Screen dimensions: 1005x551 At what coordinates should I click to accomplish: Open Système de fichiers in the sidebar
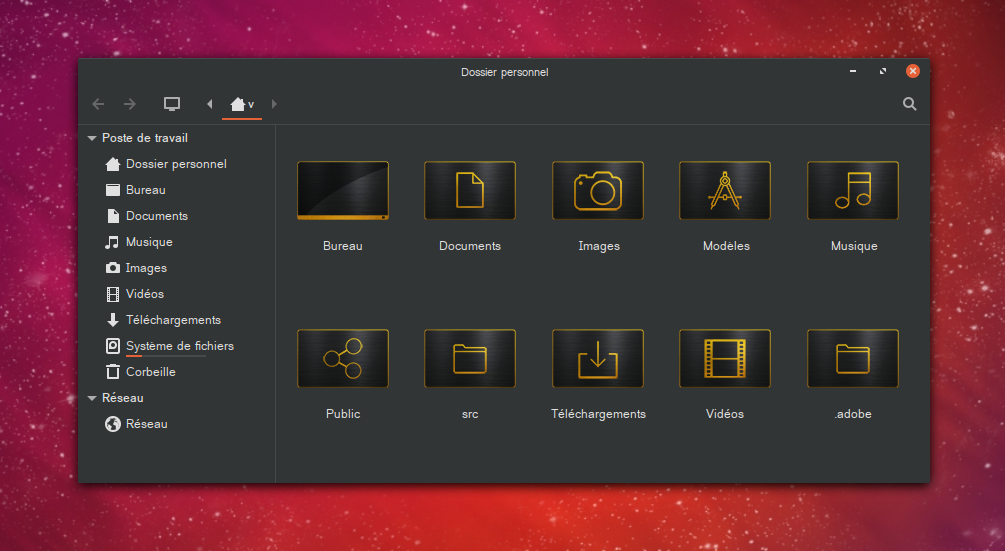pos(169,346)
